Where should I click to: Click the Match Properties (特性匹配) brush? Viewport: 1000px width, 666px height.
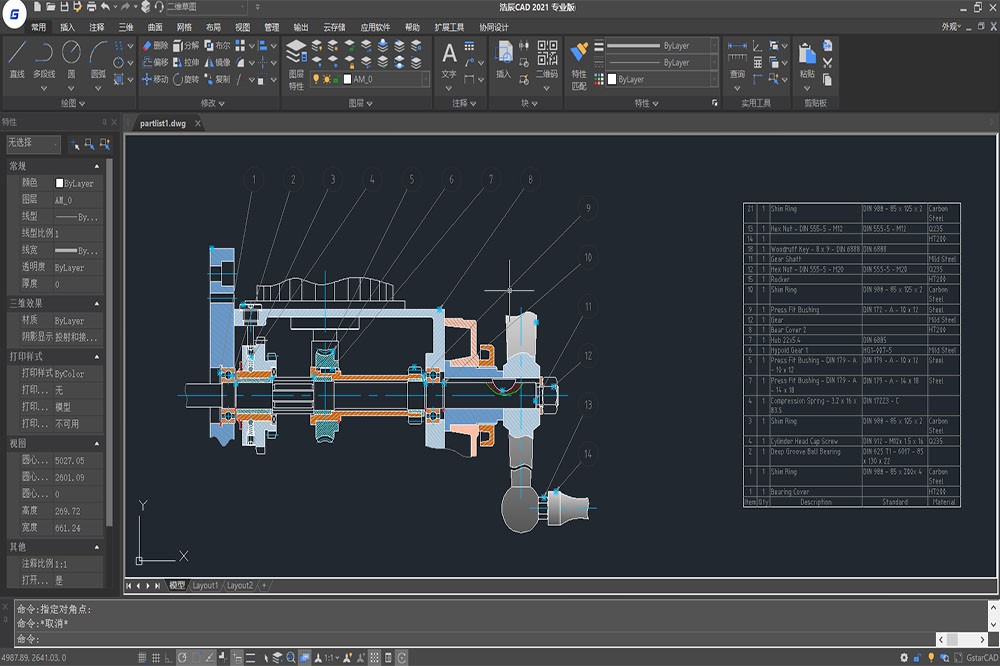click(579, 66)
